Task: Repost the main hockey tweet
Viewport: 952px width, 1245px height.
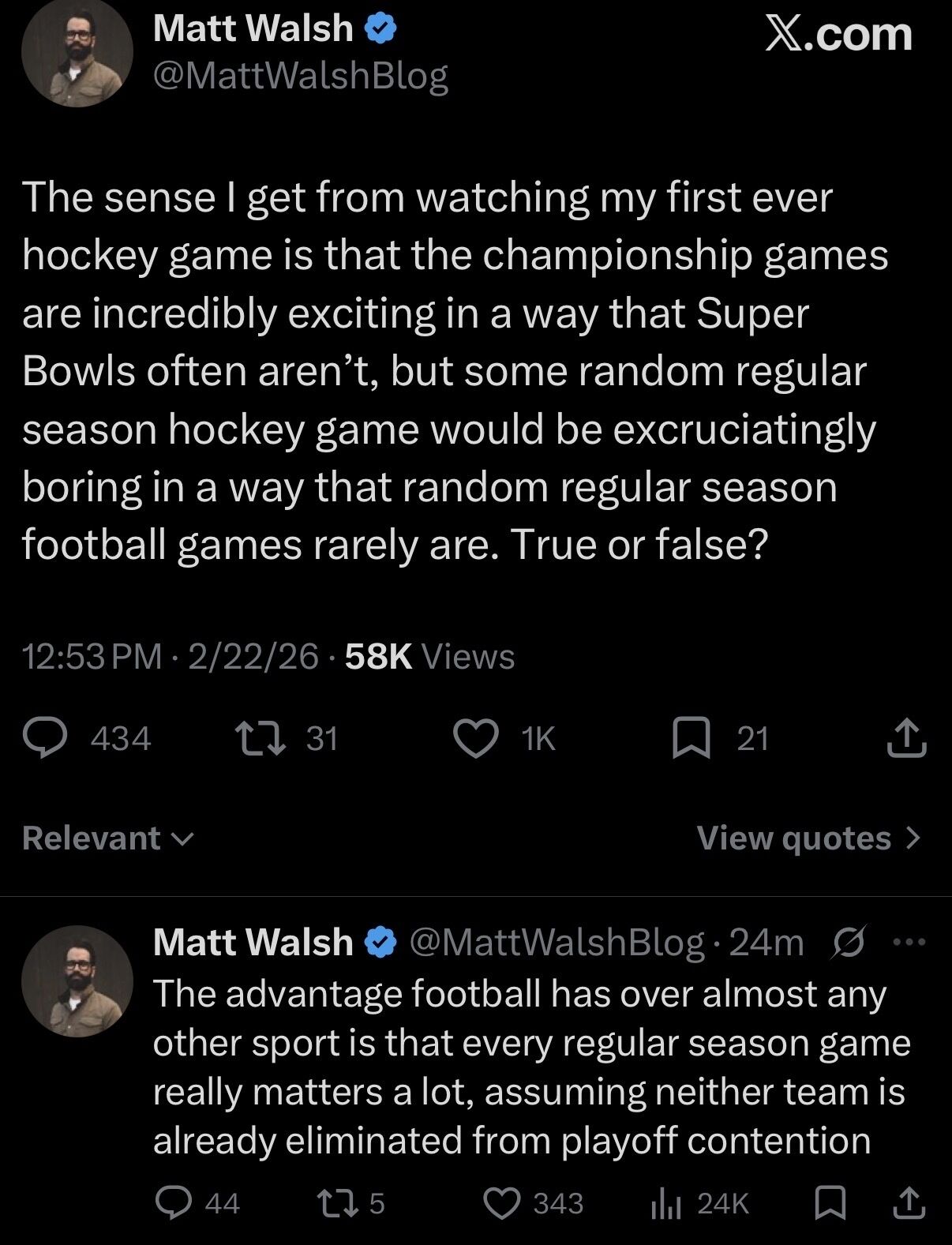Action: click(x=262, y=739)
